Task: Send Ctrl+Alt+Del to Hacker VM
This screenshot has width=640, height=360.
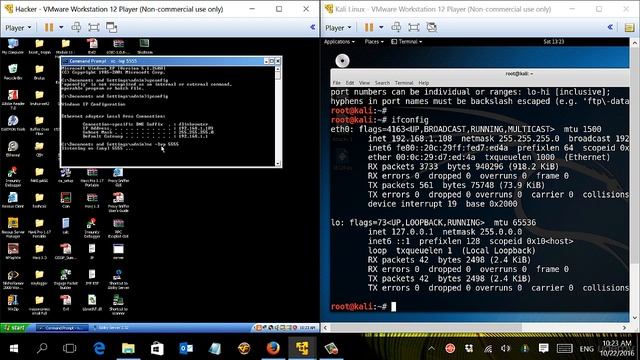Action: tap(76, 27)
